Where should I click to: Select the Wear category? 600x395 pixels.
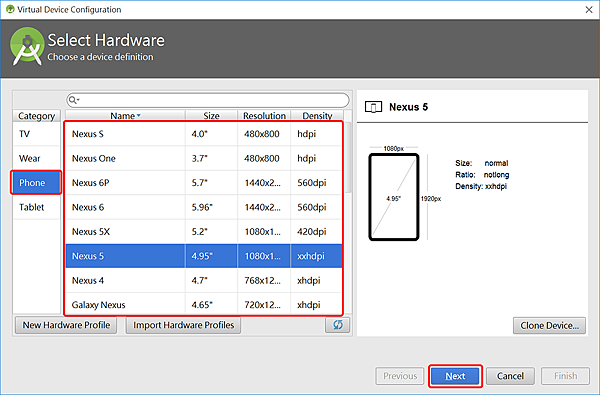tap(37, 158)
